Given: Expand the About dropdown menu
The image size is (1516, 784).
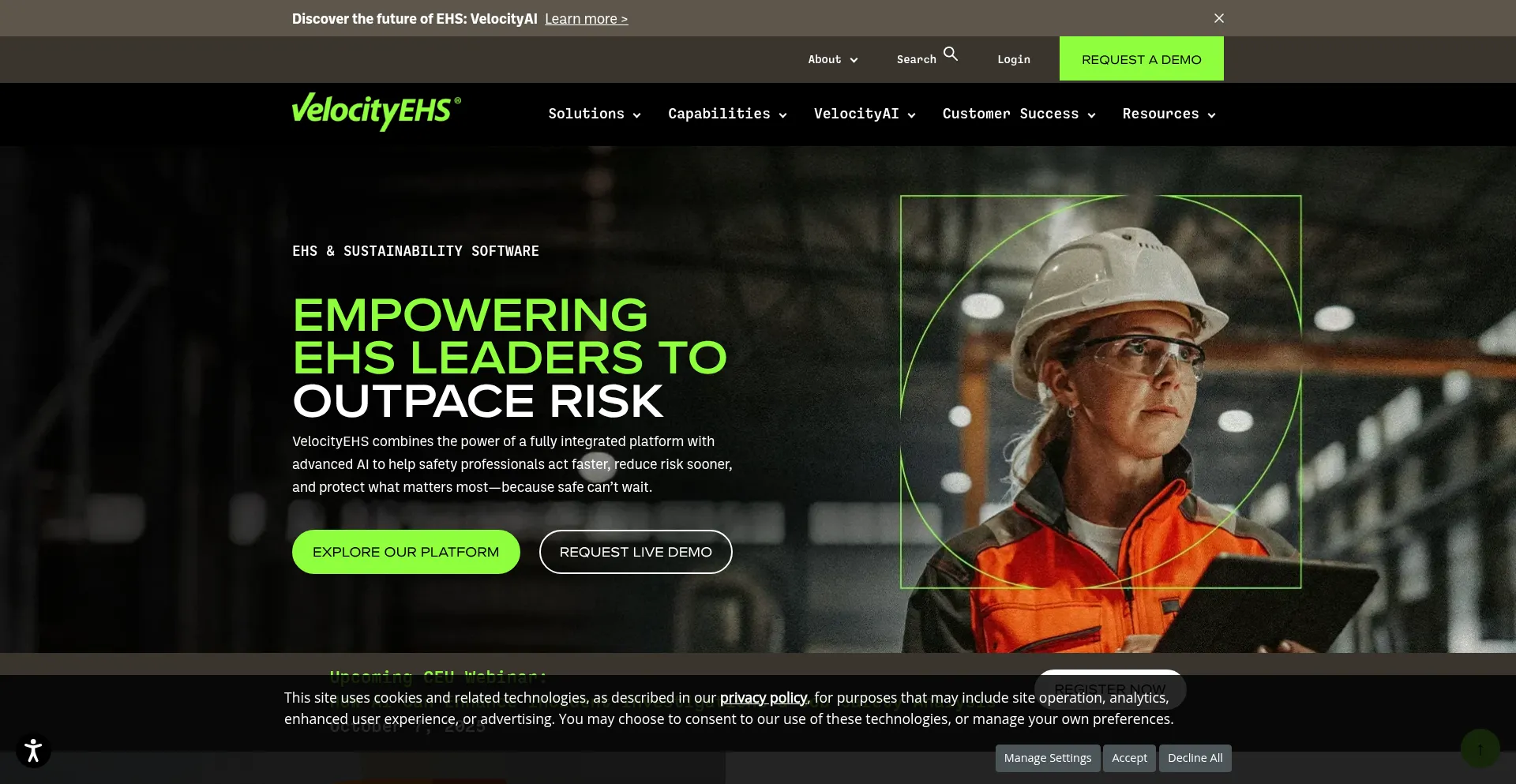Looking at the screenshot, I should (832, 60).
